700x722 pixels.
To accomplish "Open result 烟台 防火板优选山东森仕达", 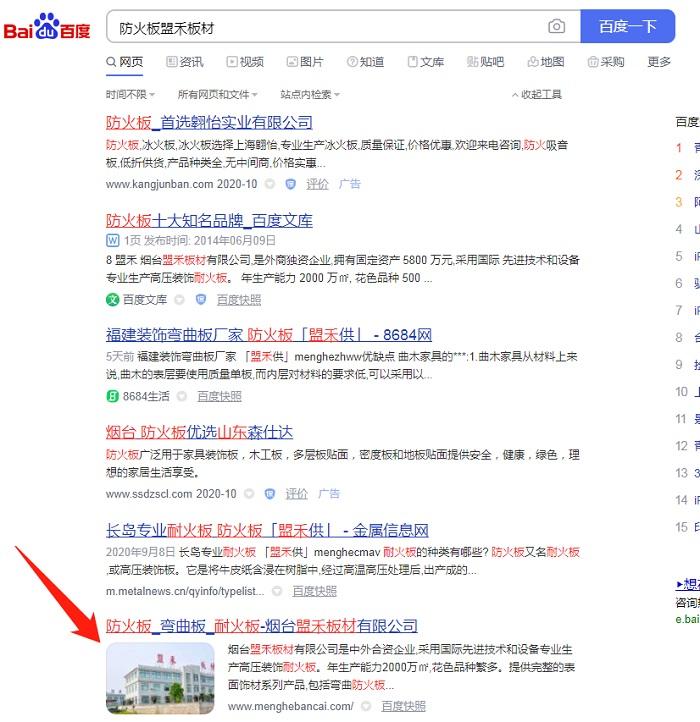I will (x=199, y=432).
